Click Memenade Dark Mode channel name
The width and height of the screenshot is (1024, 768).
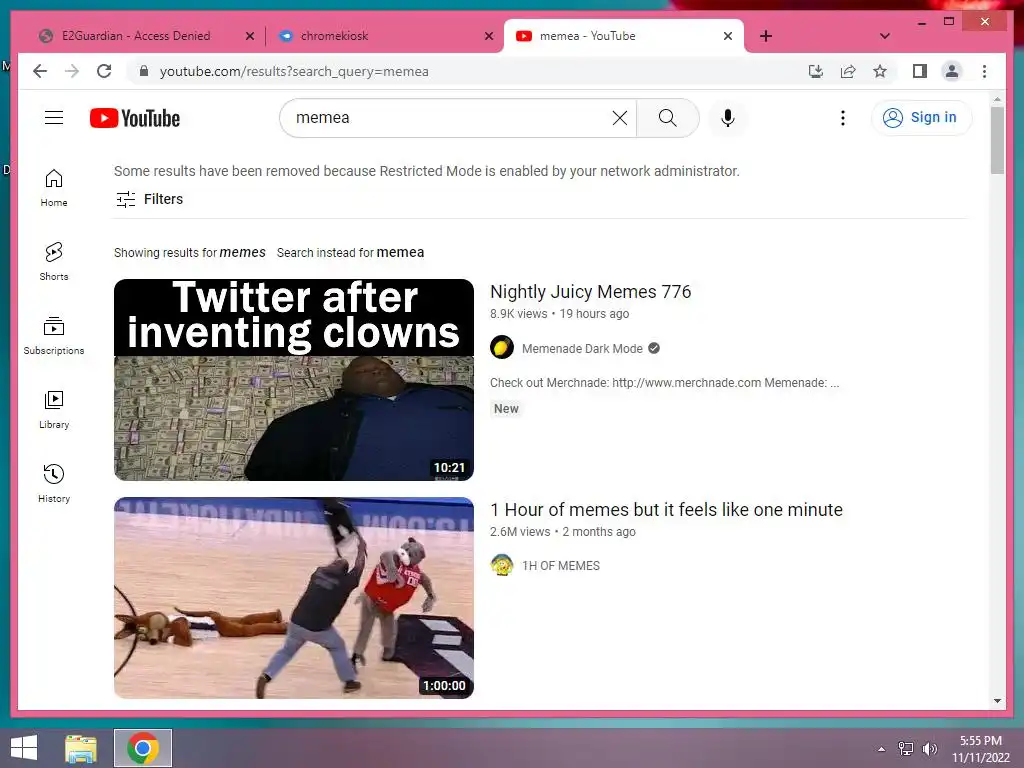click(x=582, y=349)
